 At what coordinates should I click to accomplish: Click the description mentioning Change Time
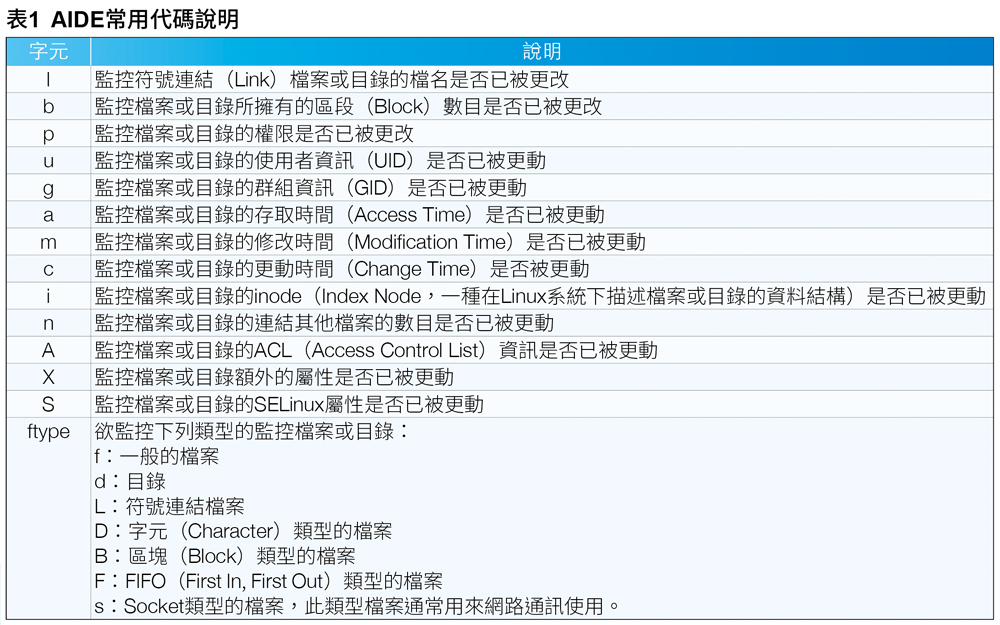(342, 269)
